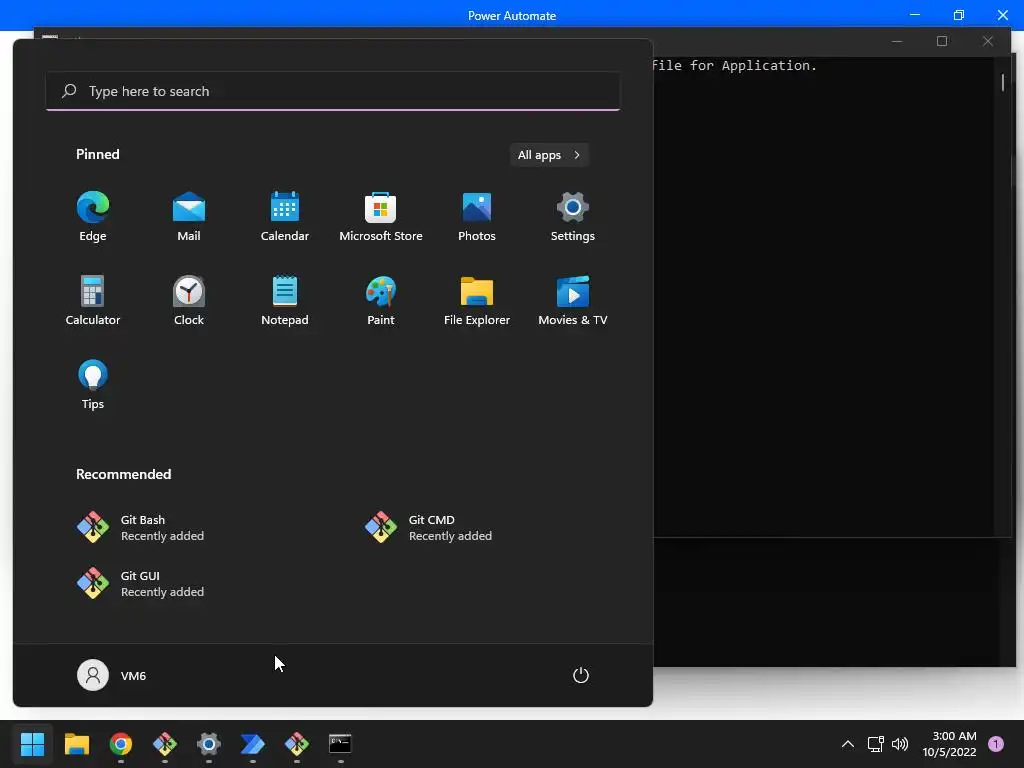Open File Explorer from the Start menu
The height and width of the screenshot is (768, 1024).
(x=477, y=300)
